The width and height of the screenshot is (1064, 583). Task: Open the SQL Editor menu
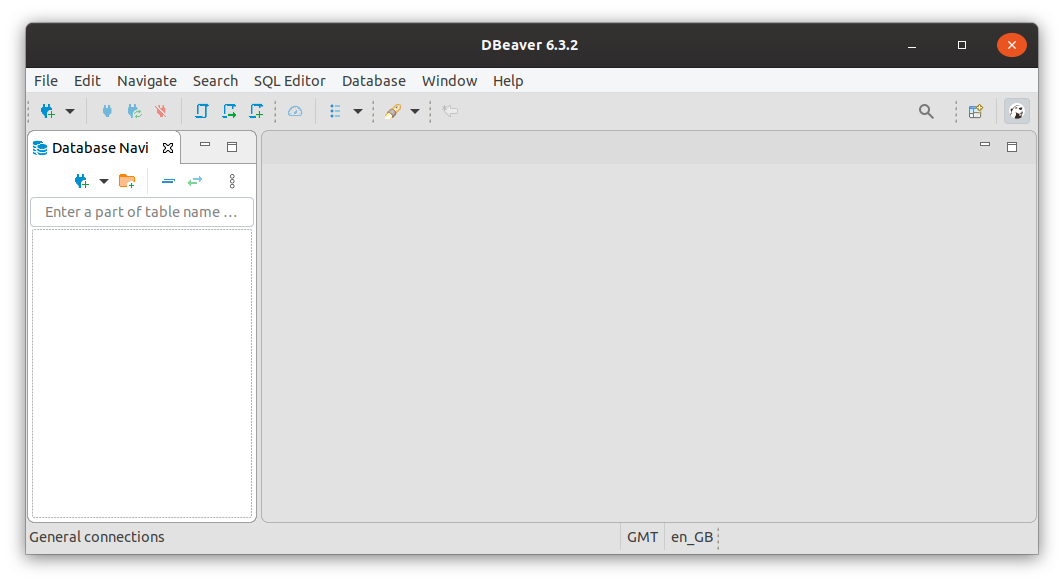pos(289,80)
